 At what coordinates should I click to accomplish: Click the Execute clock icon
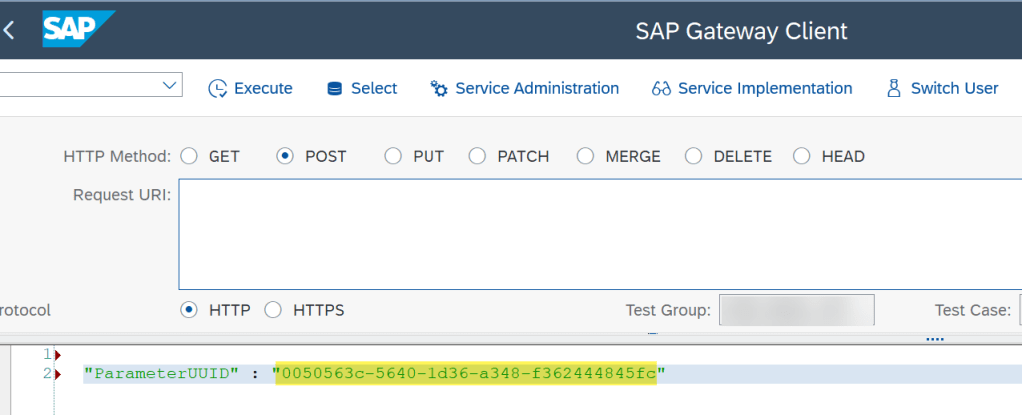point(217,89)
